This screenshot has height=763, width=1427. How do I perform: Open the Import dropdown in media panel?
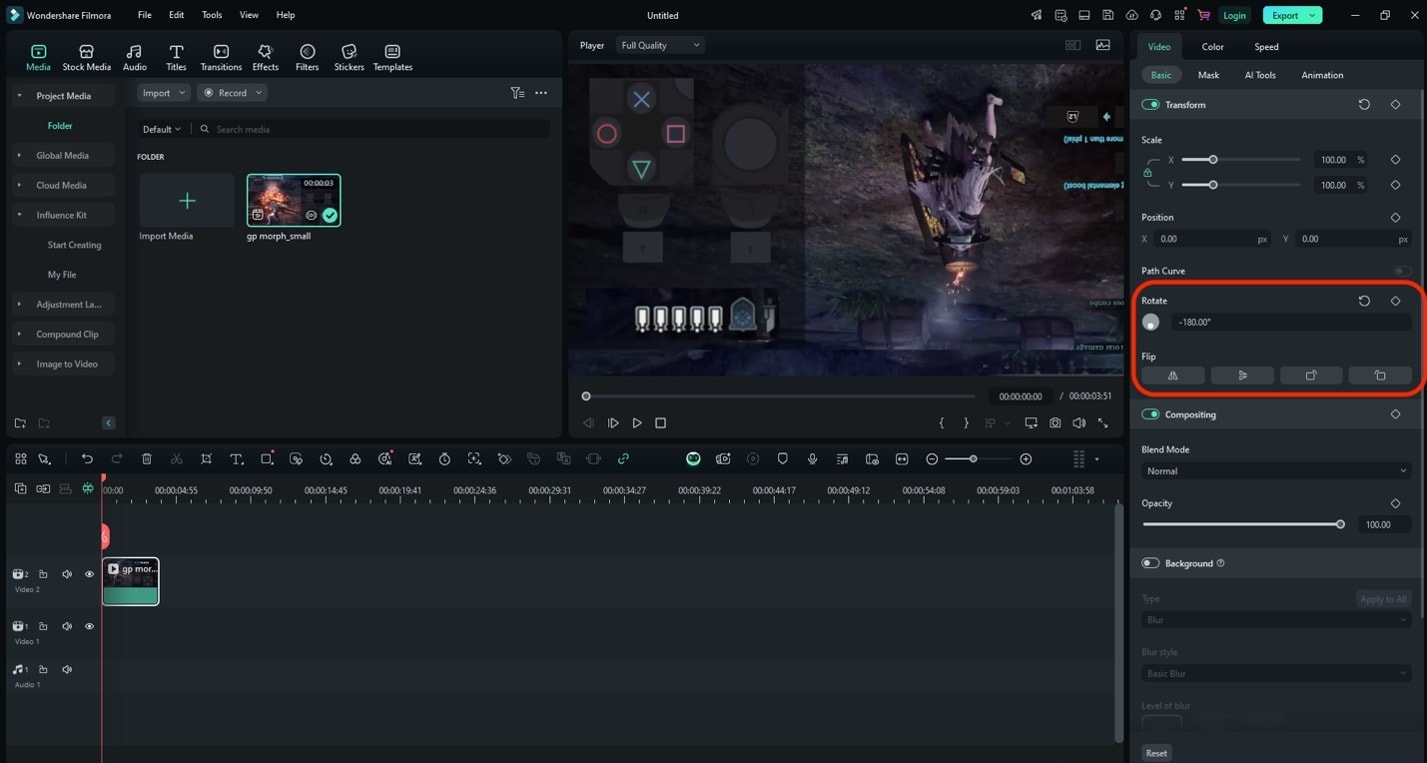coord(162,92)
